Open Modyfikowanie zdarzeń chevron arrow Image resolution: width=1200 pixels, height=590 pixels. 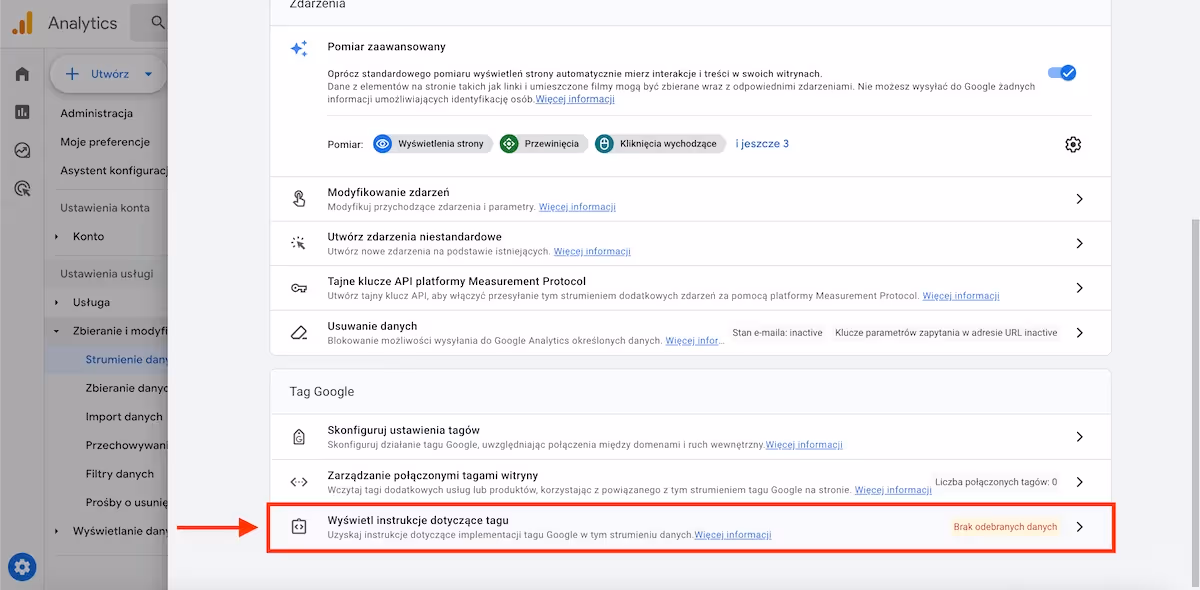[x=1079, y=199]
